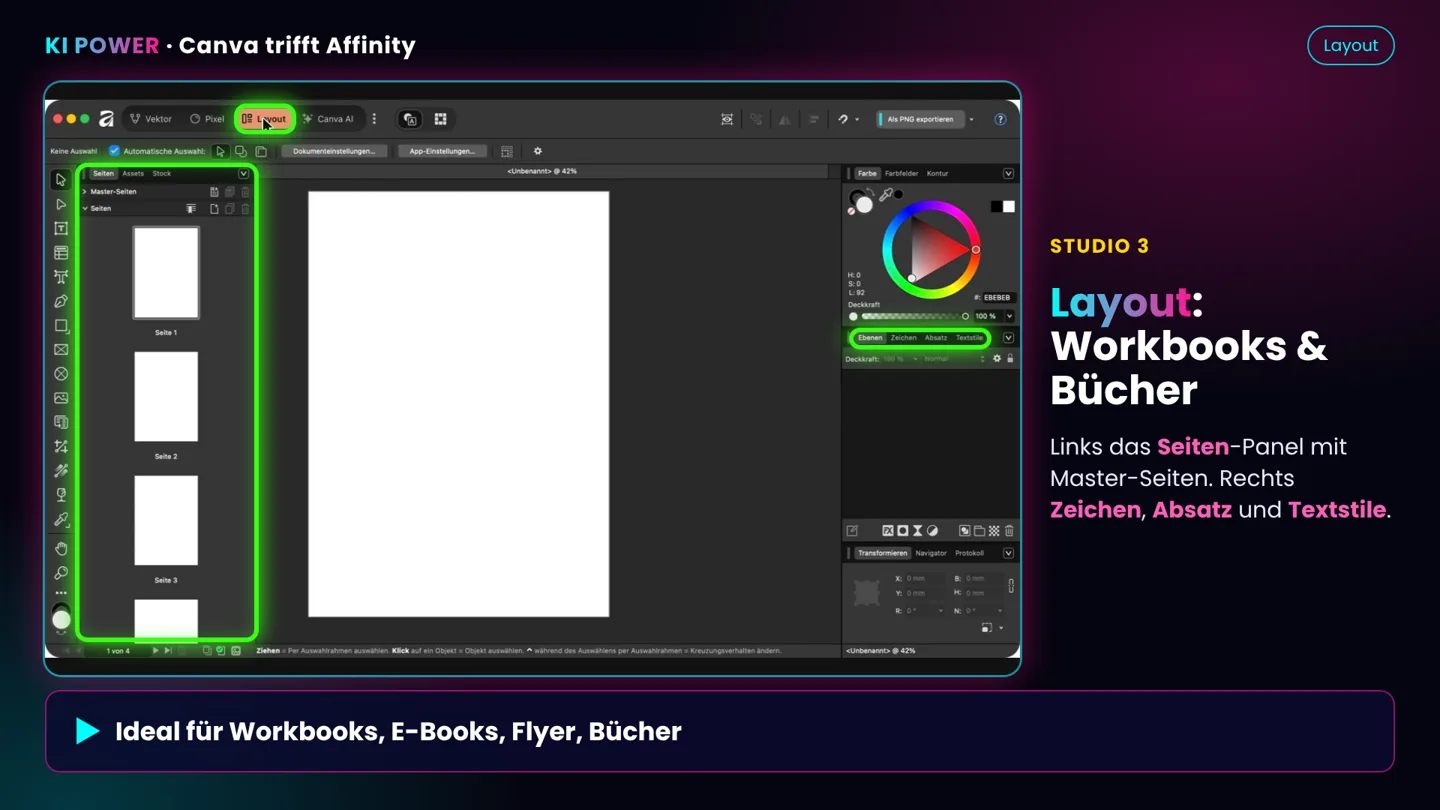Select the Picture Frame Ellipse tool

pyautogui.click(x=61, y=374)
